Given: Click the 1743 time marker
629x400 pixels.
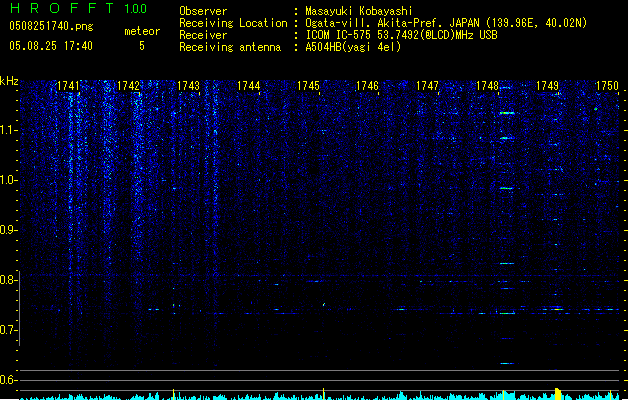Looking at the screenshot, I should click(x=188, y=86).
